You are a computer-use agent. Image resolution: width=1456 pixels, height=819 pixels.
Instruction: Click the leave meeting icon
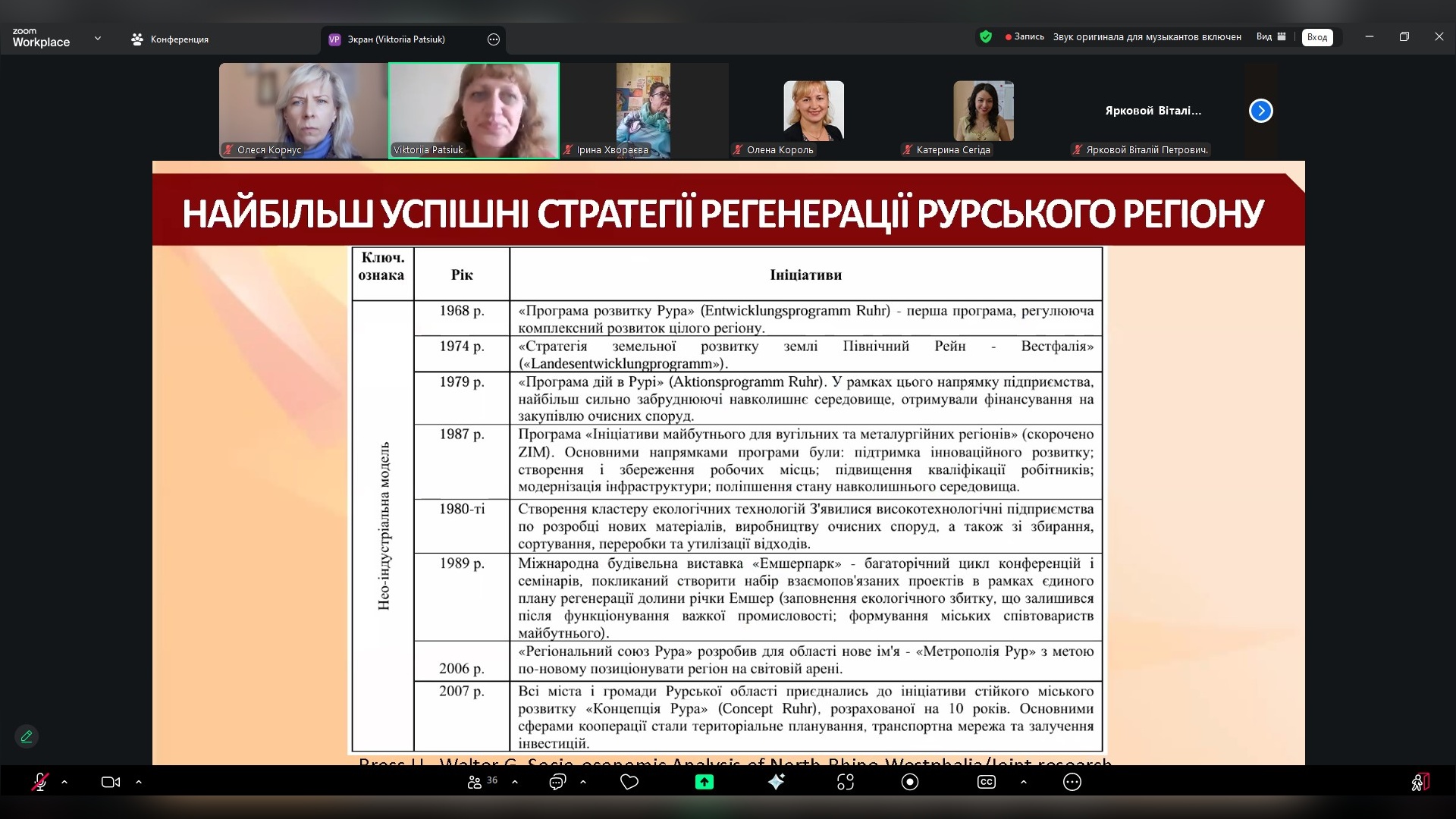(x=1420, y=782)
